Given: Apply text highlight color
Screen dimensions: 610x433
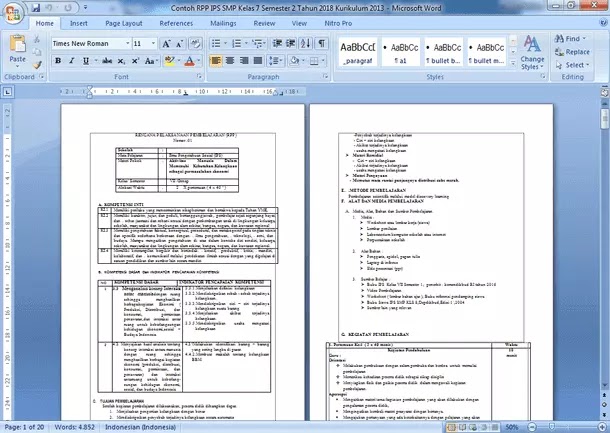Looking at the screenshot, I should 170,61.
